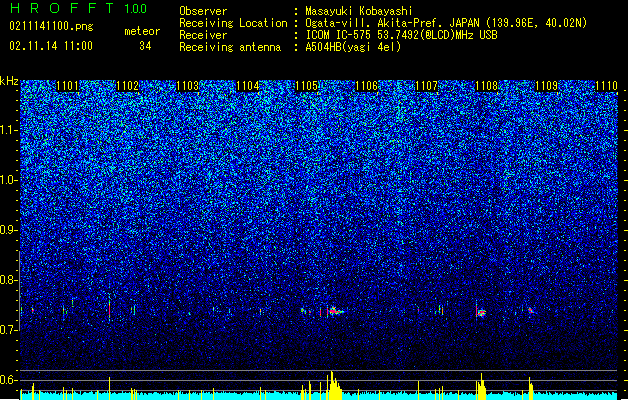
Task: Click the Ogata-vill. Akita-Pref. JAPAN location text
Action: point(446,23)
